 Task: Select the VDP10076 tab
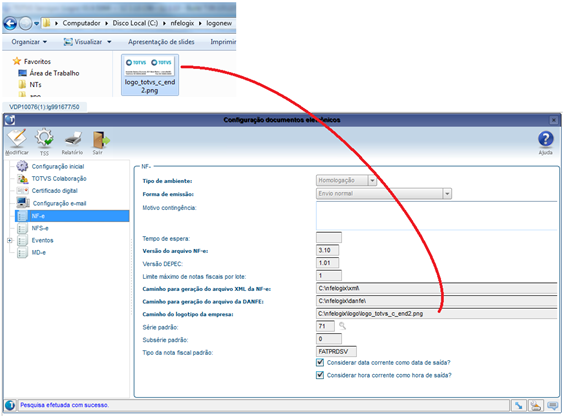click(44, 107)
